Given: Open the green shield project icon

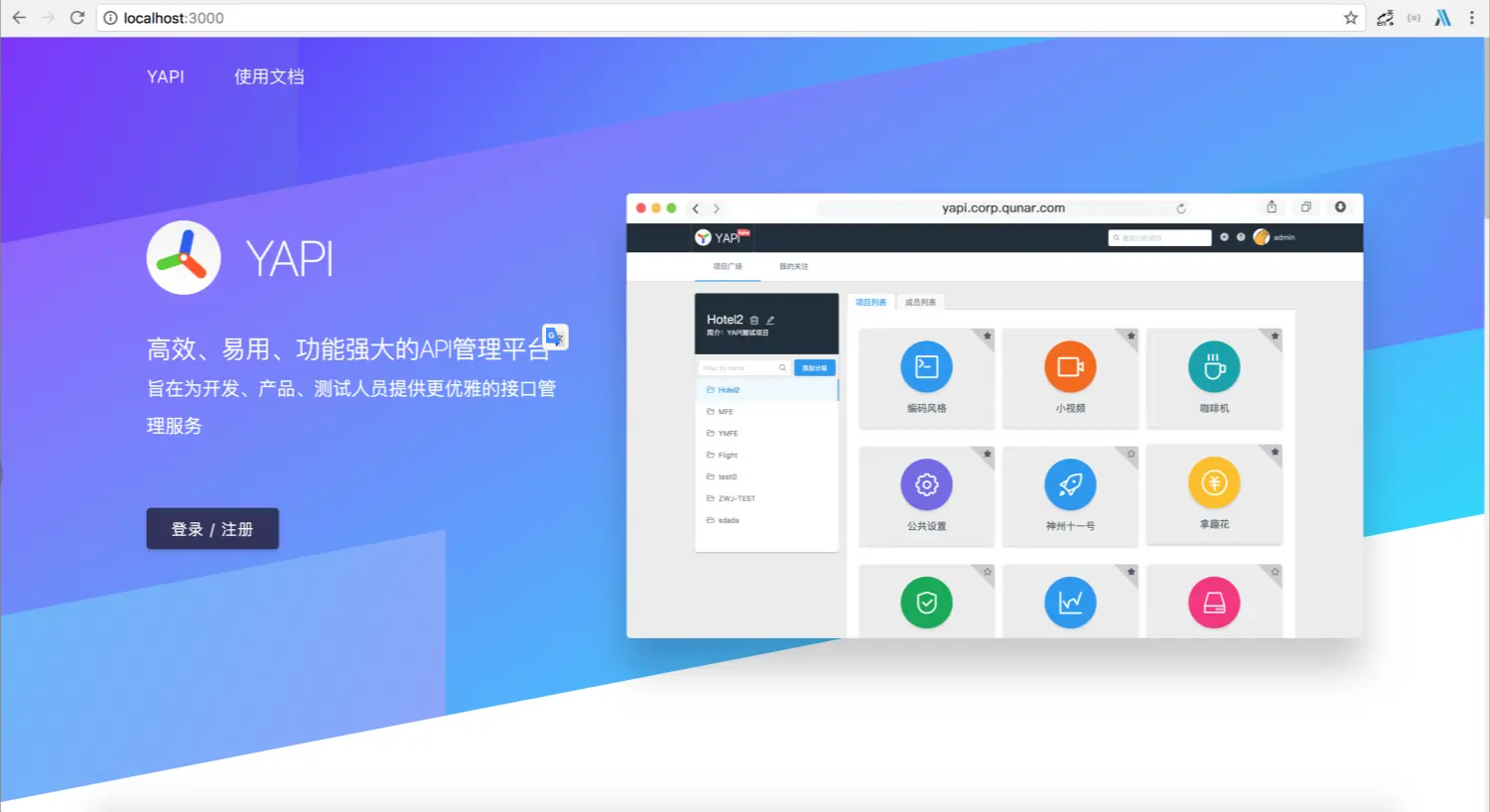Looking at the screenshot, I should (926, 602).
